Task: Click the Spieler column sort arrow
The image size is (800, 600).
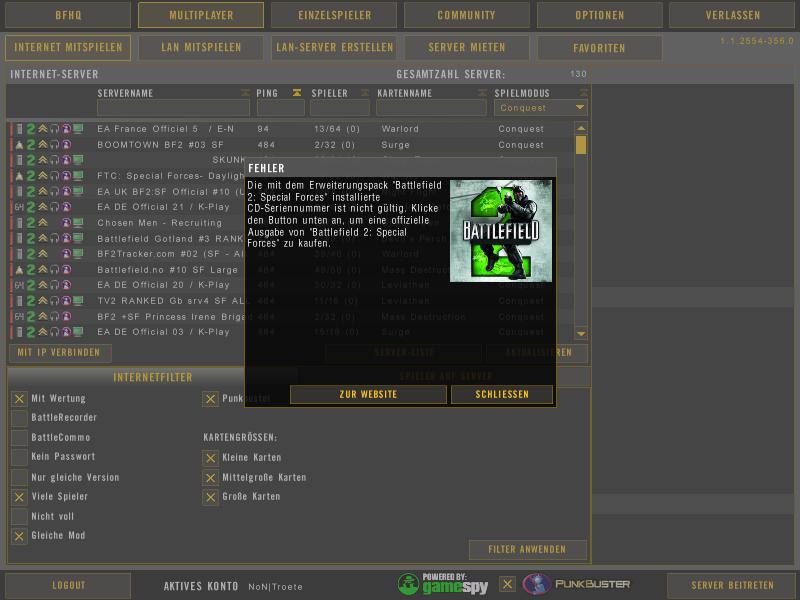Action: pyautogui.click(x=365, y=92)
